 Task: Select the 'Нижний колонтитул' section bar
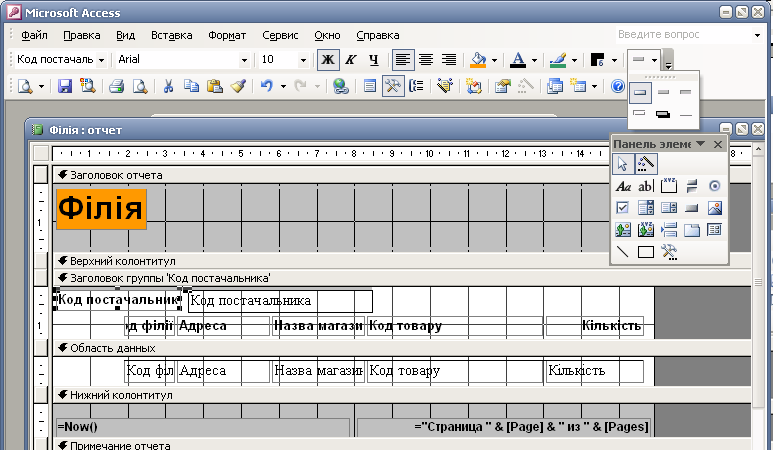point(402,395)
